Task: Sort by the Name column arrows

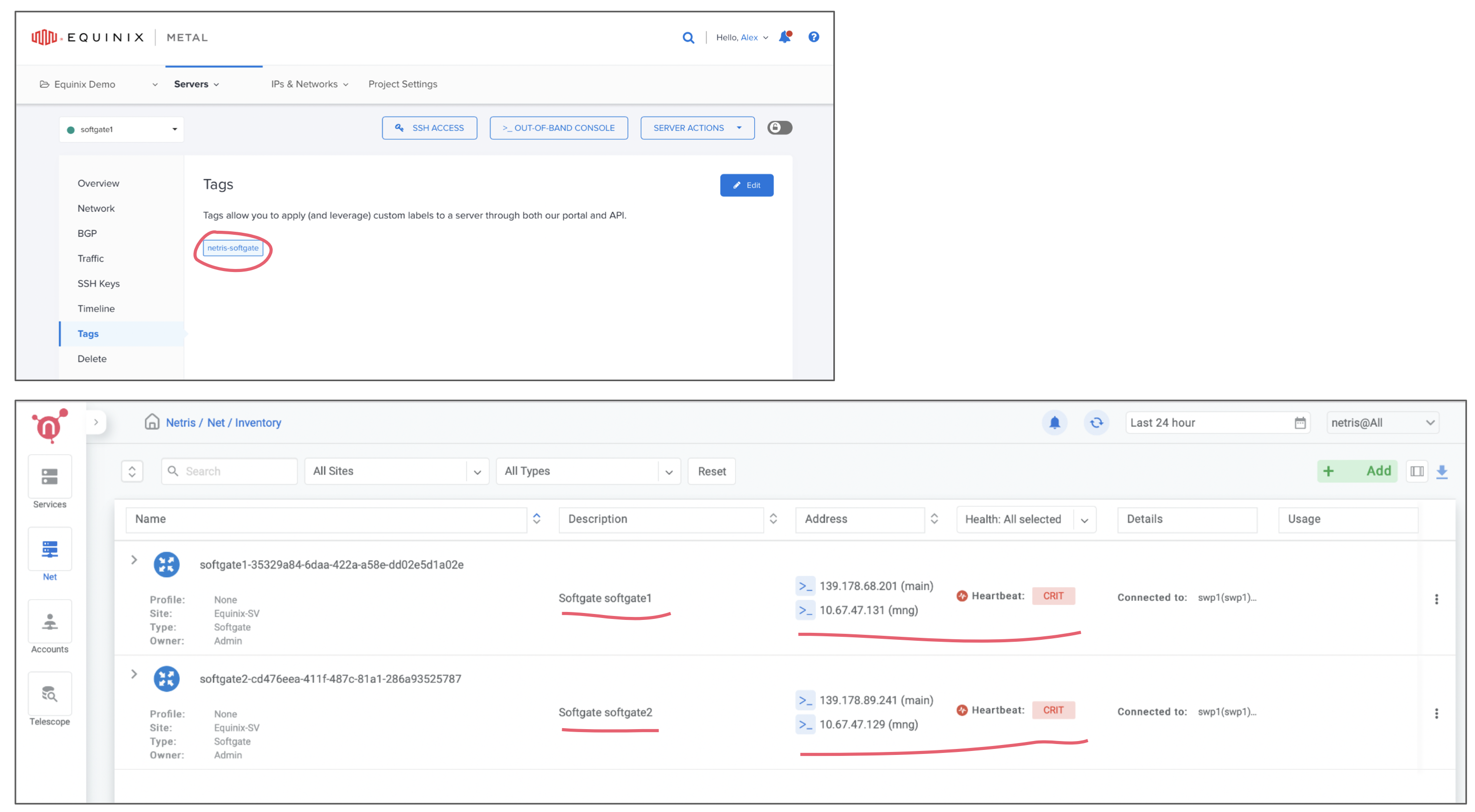Action: tap(536, 519)
